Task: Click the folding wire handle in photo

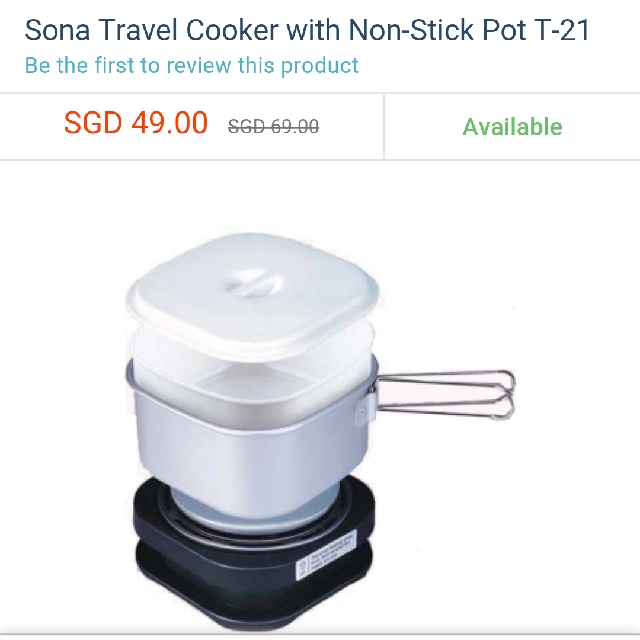Action: [445, 394]
